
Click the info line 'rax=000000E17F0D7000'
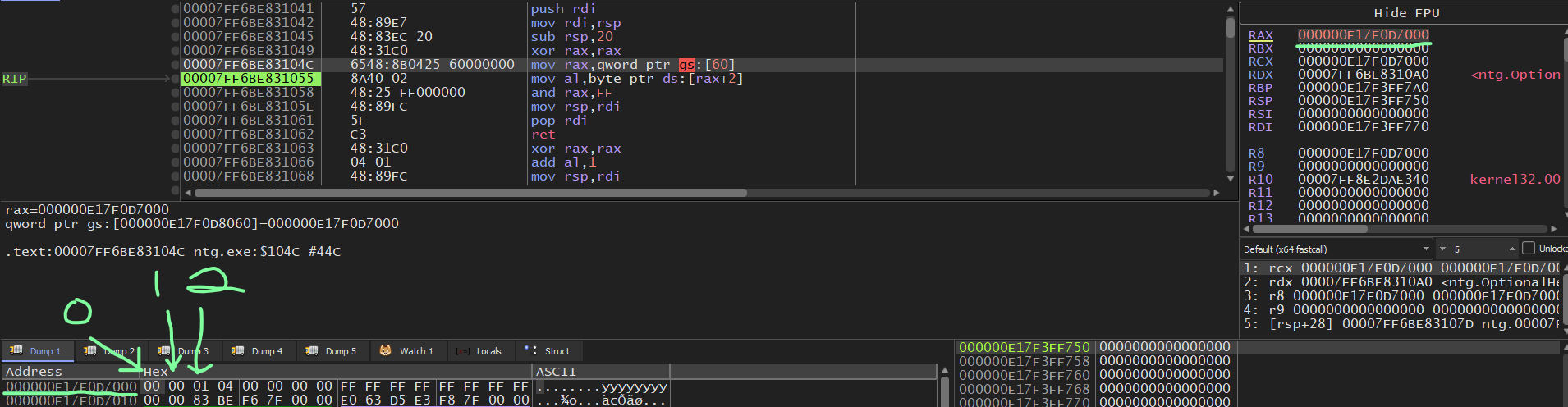click(87, 210)
